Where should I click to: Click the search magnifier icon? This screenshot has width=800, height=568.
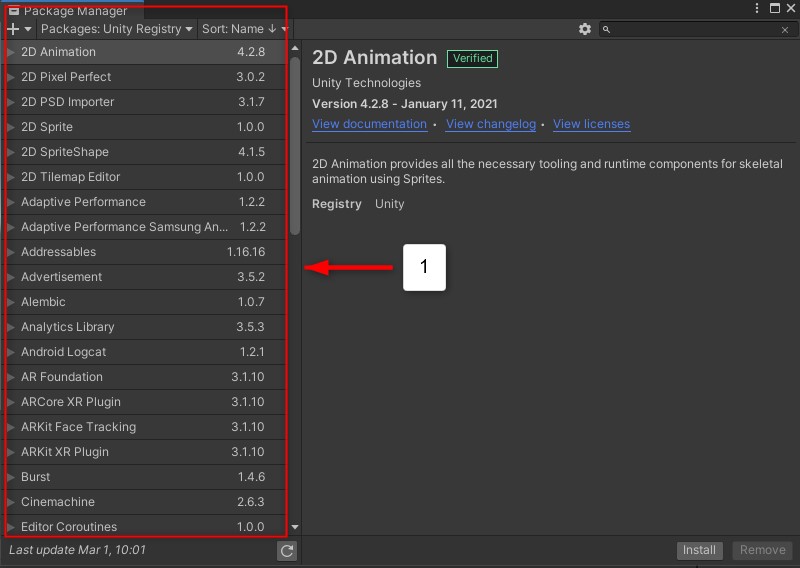point(606,30)
